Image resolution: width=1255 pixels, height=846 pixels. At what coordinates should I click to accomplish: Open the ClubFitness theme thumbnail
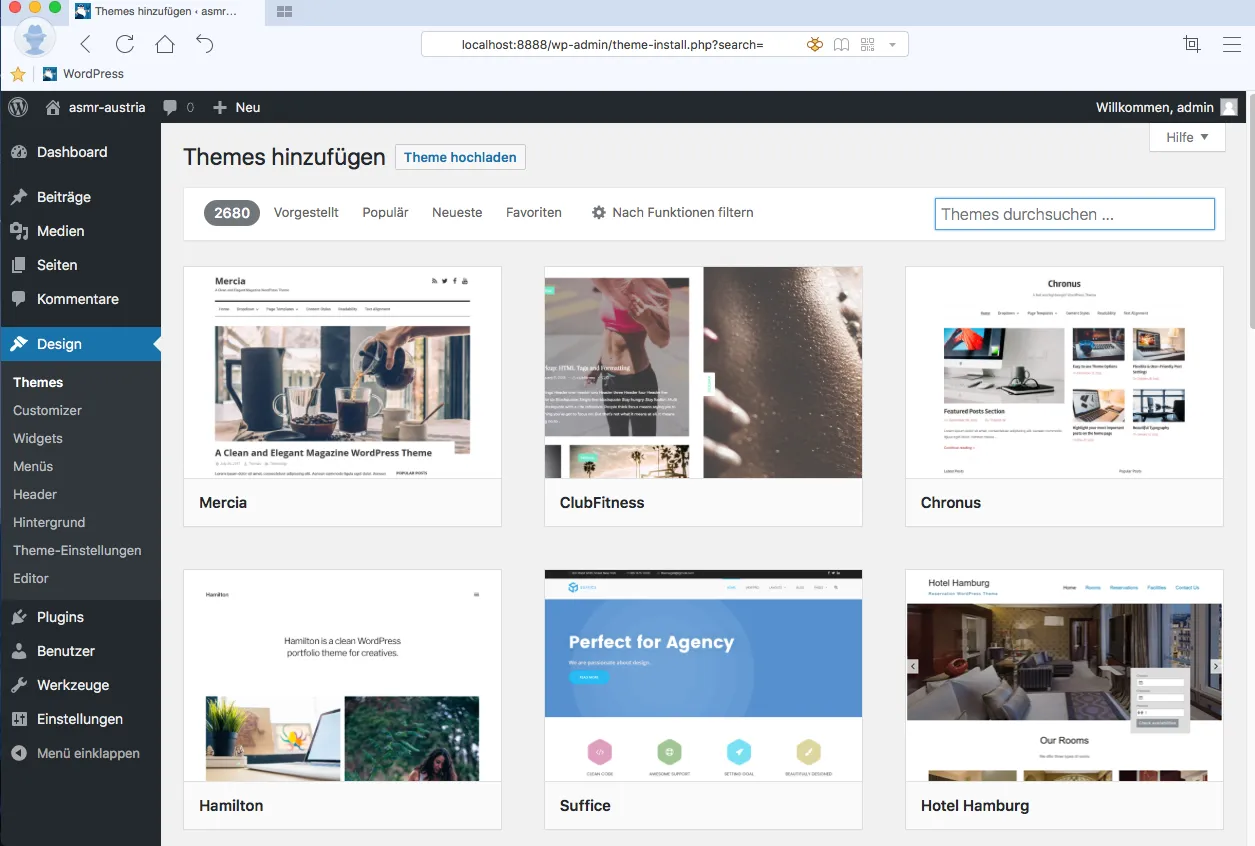pyautogui.click(x=703, y=372)
